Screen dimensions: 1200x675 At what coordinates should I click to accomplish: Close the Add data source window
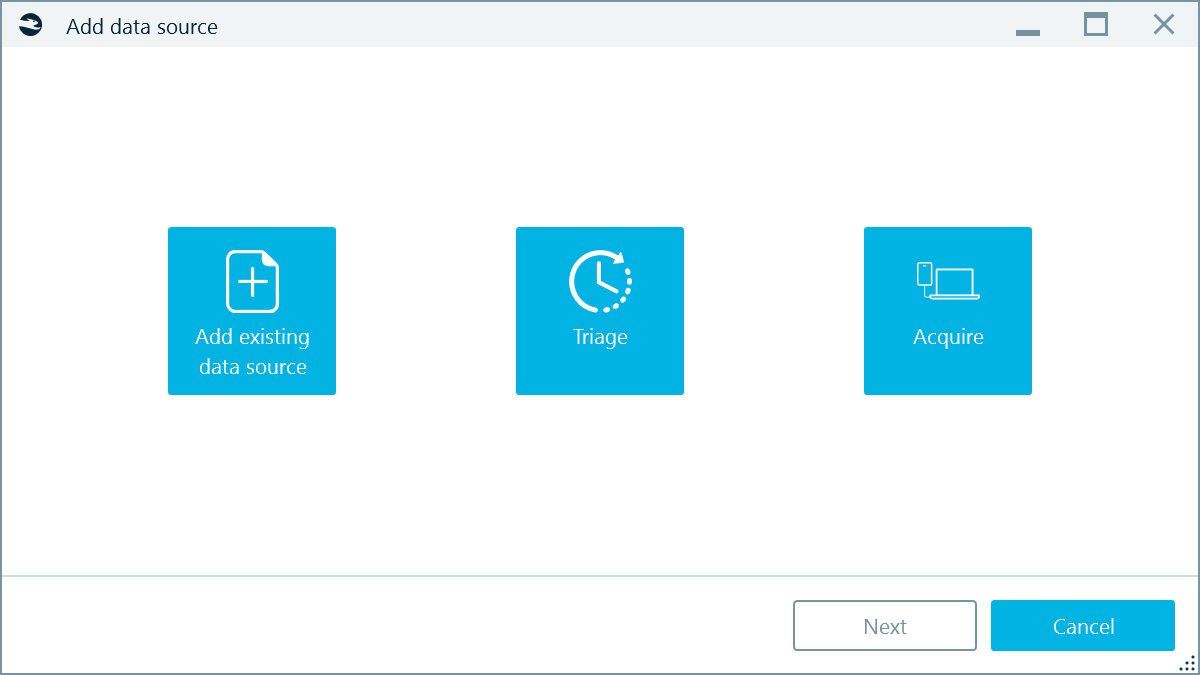tap(1163, 25)
